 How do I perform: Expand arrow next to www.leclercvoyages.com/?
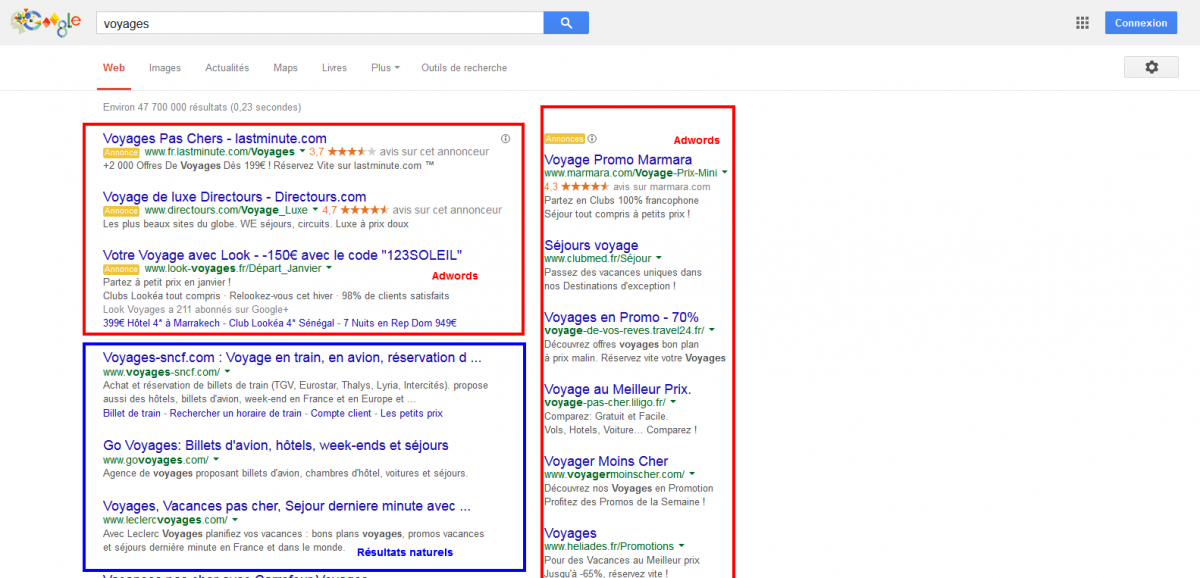click(235, 520)
